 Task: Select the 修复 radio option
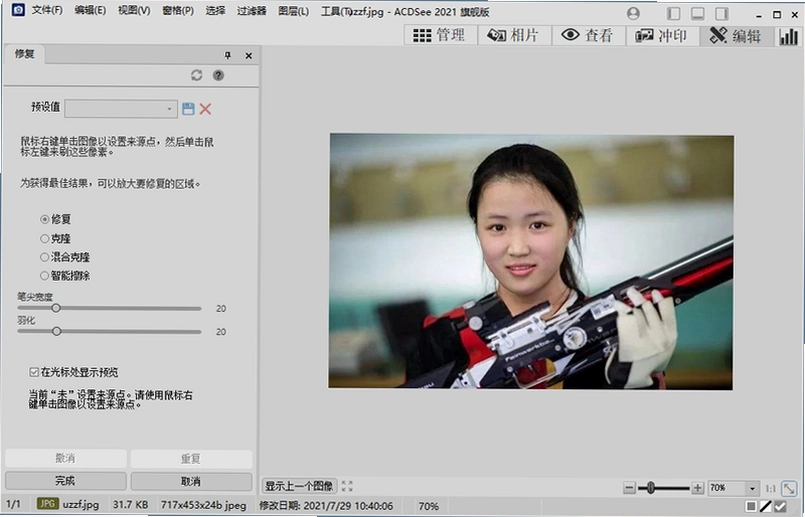(55, 219)
